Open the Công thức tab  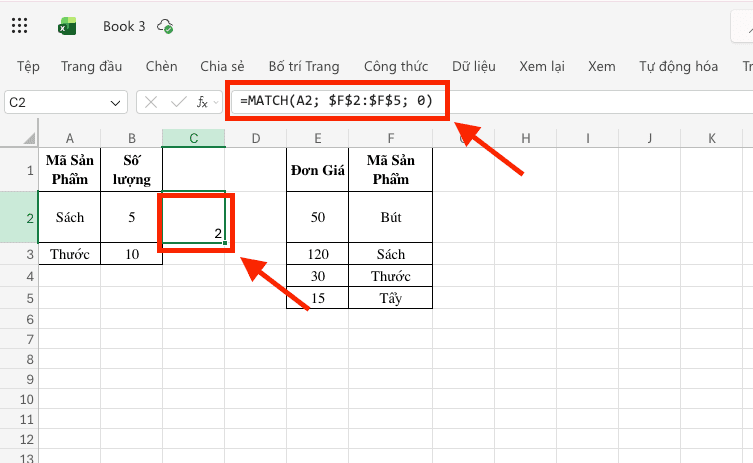tap(396, 66)
